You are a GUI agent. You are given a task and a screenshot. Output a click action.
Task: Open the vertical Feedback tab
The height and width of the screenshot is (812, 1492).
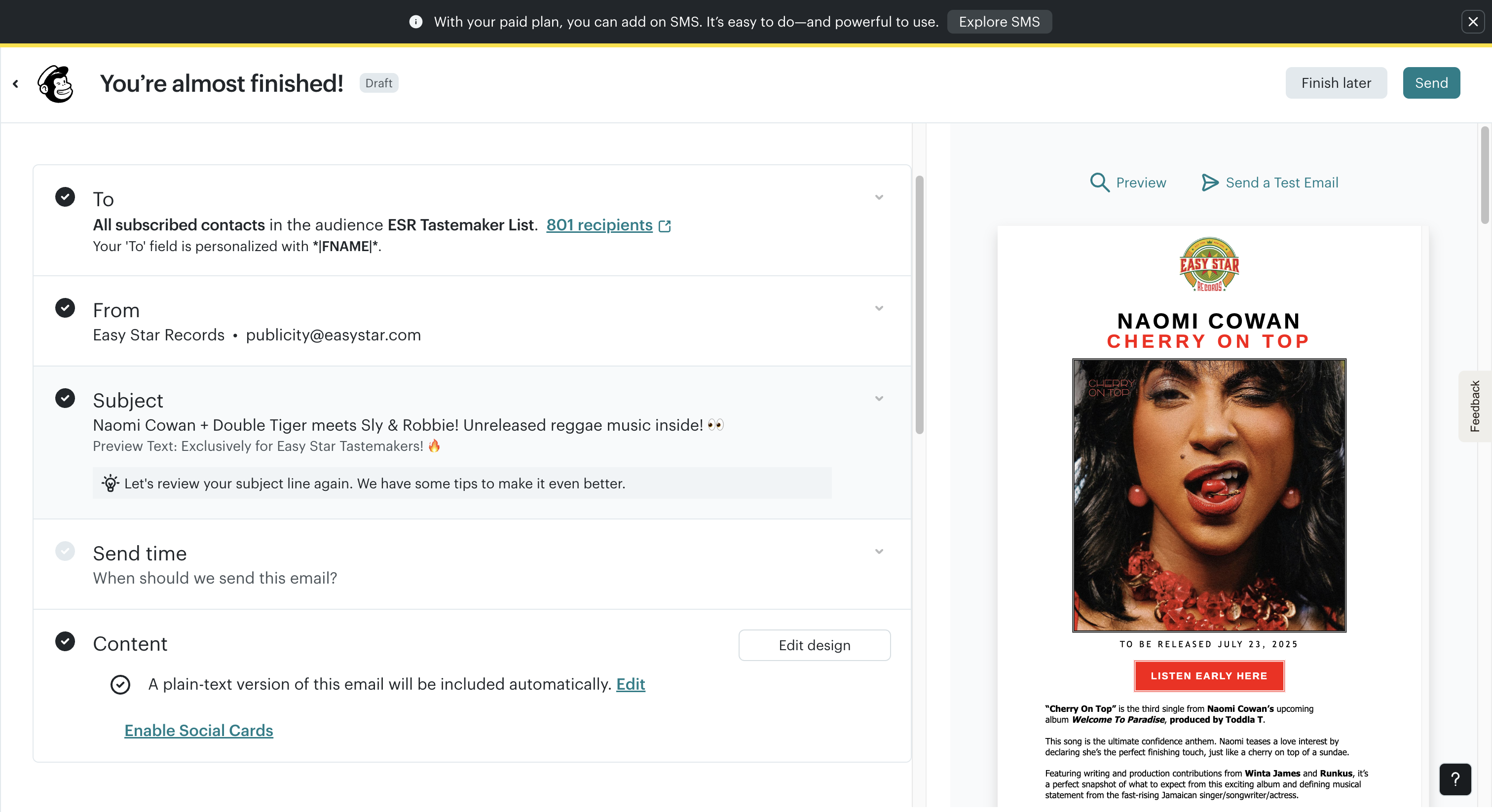point(1475,406)
